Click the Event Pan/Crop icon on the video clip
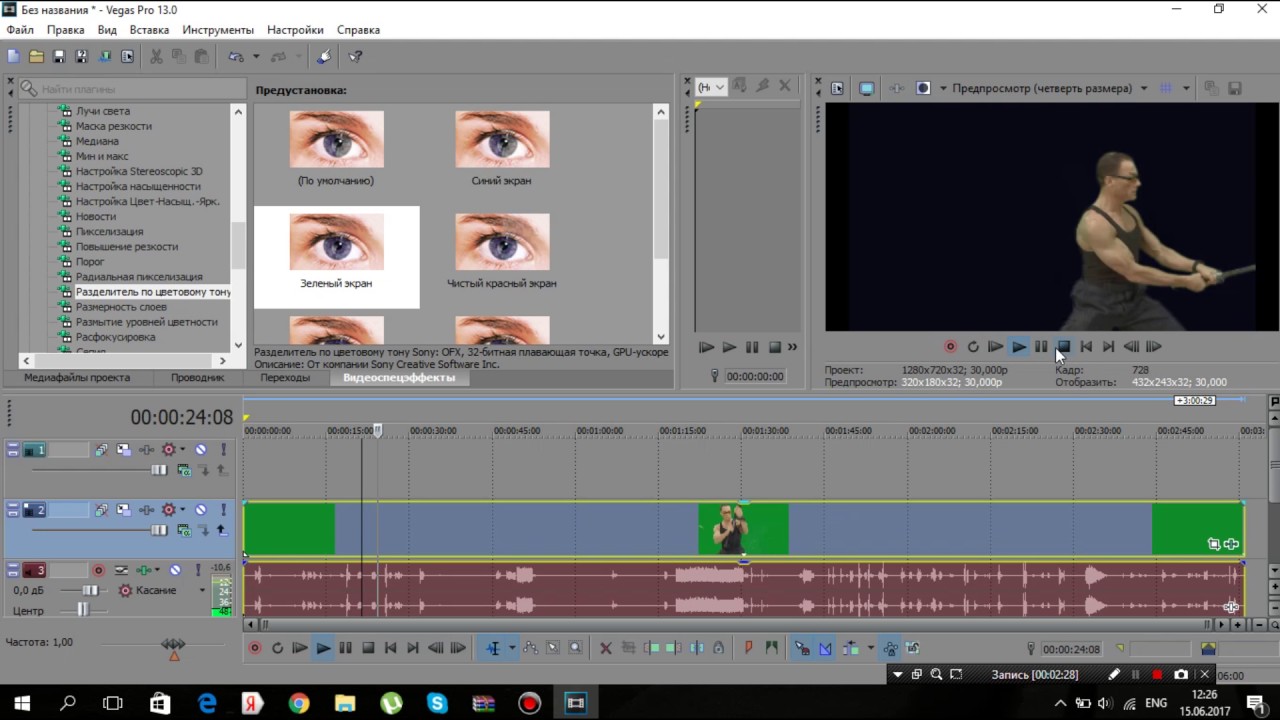 [x=1213, y=544]
